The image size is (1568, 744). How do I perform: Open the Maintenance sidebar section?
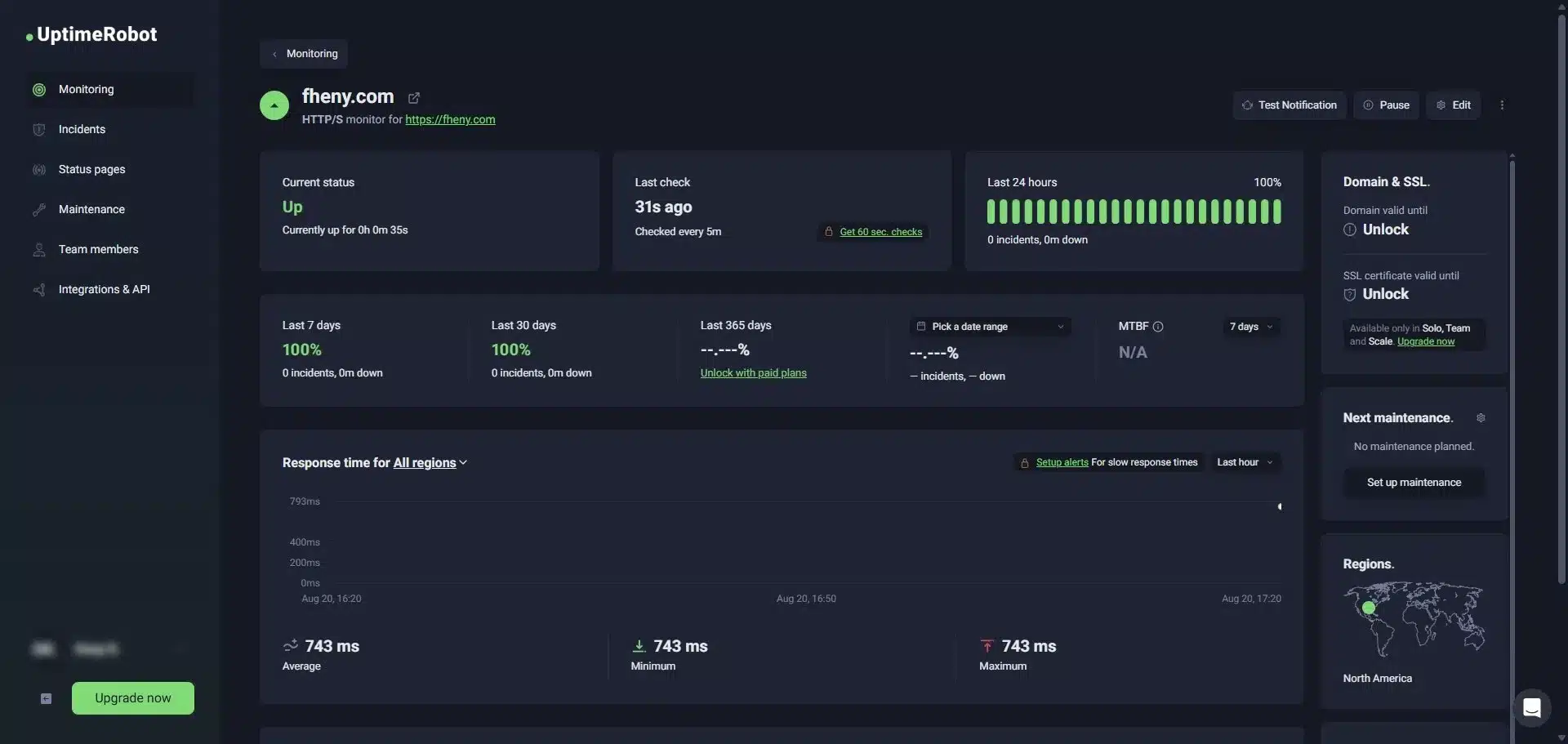point(110,209)
